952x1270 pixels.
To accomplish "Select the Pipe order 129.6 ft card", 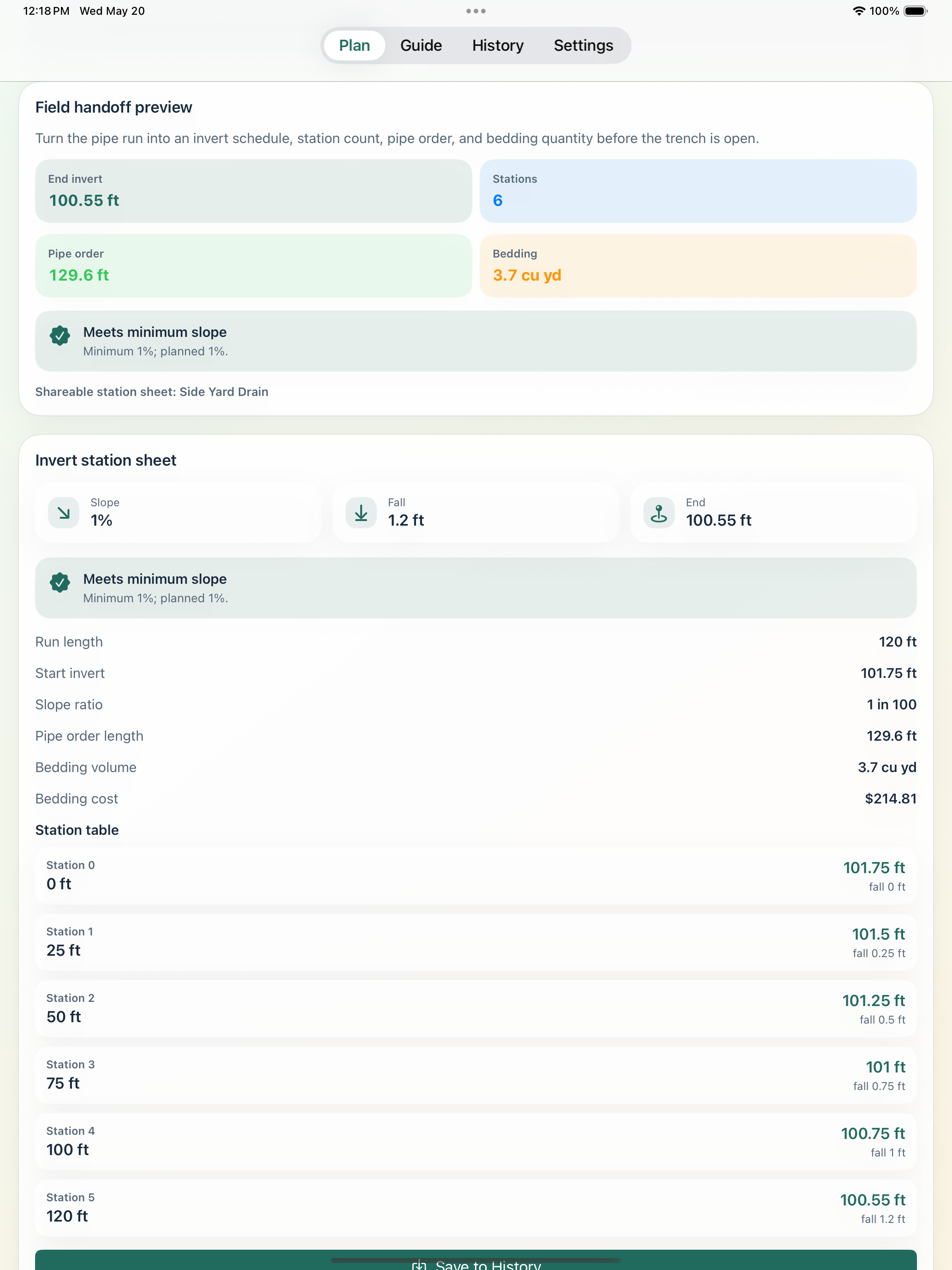I will [254, 265].
